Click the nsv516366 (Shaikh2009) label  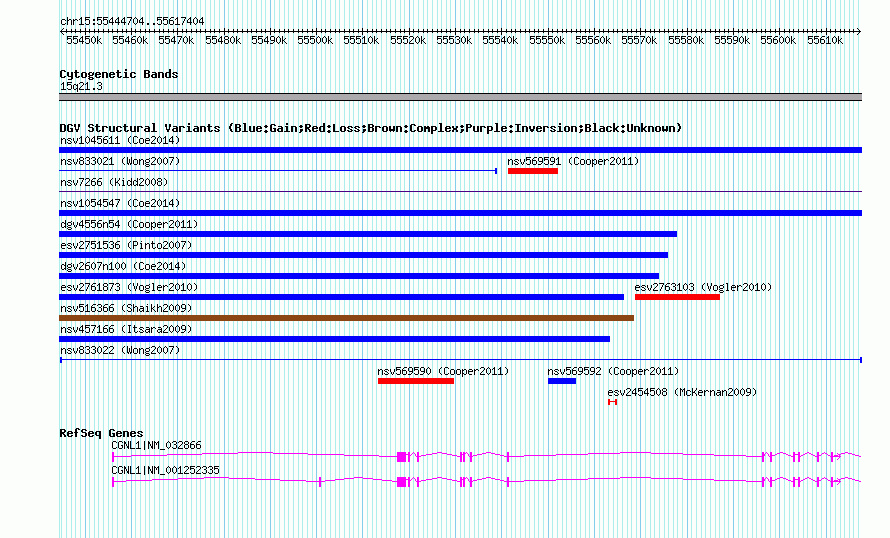[126, 308]
